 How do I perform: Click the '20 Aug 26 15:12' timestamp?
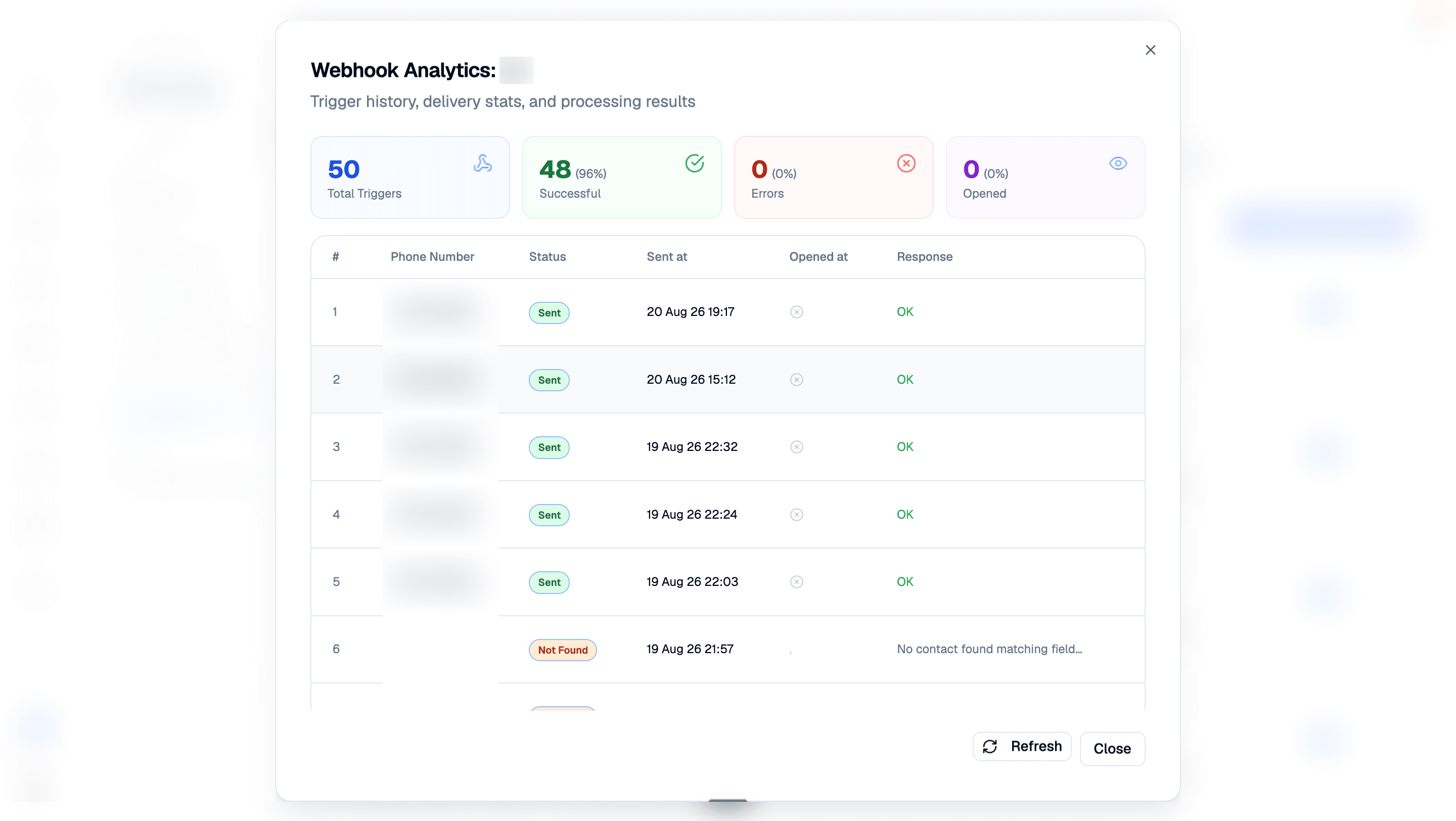(691, 380)
